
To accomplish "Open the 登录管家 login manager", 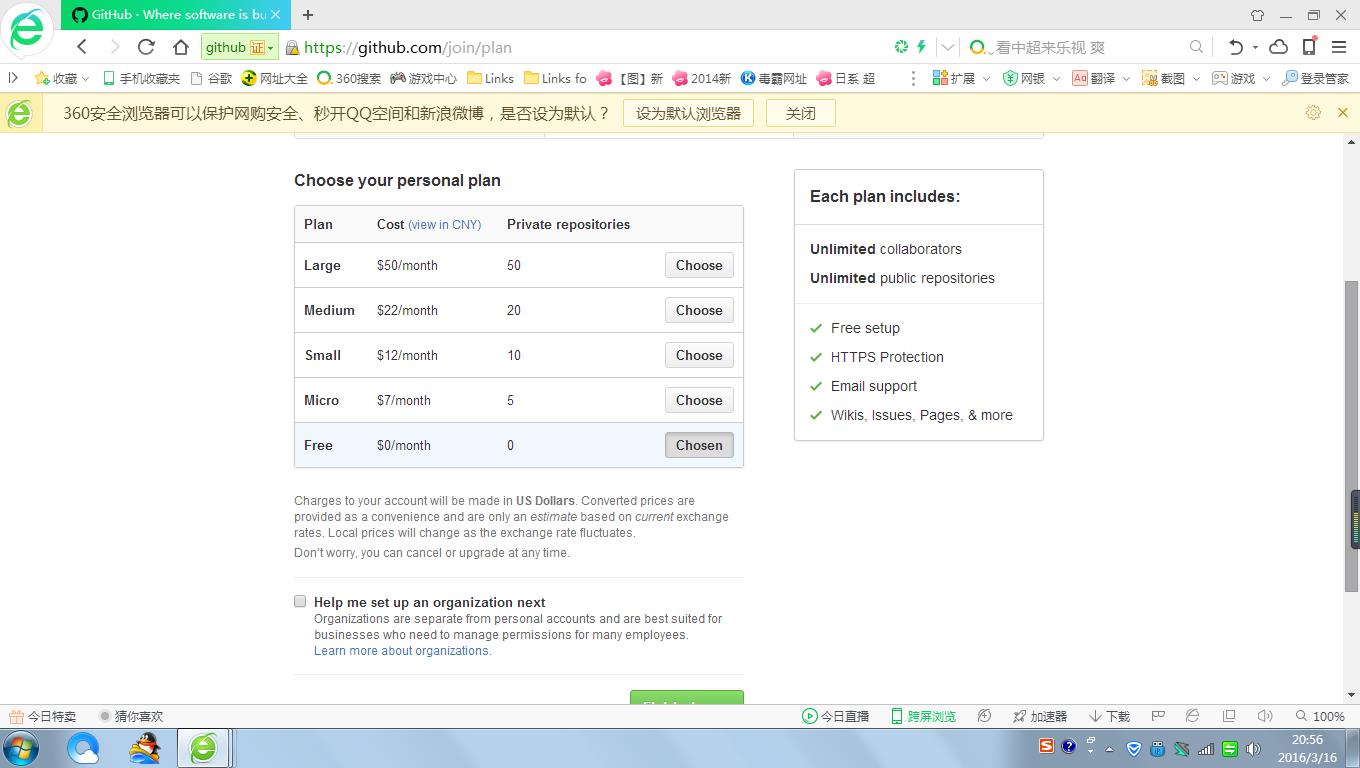I will coord(1315,78).
